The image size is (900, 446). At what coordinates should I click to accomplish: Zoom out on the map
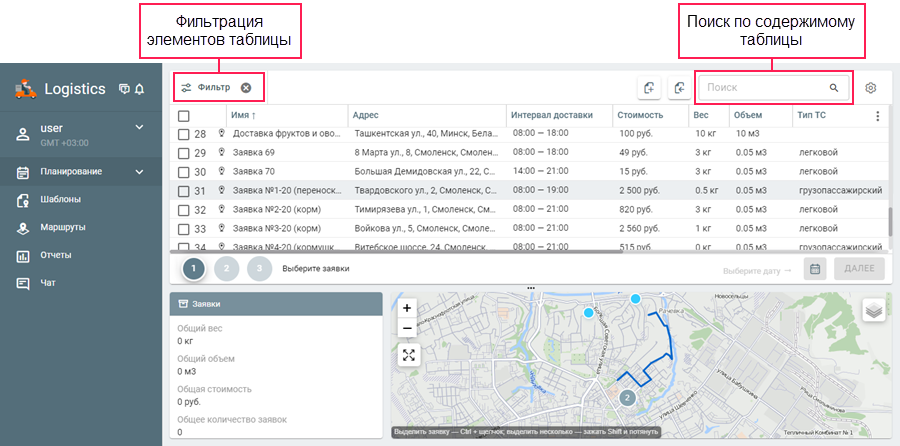tap(407, 328)
